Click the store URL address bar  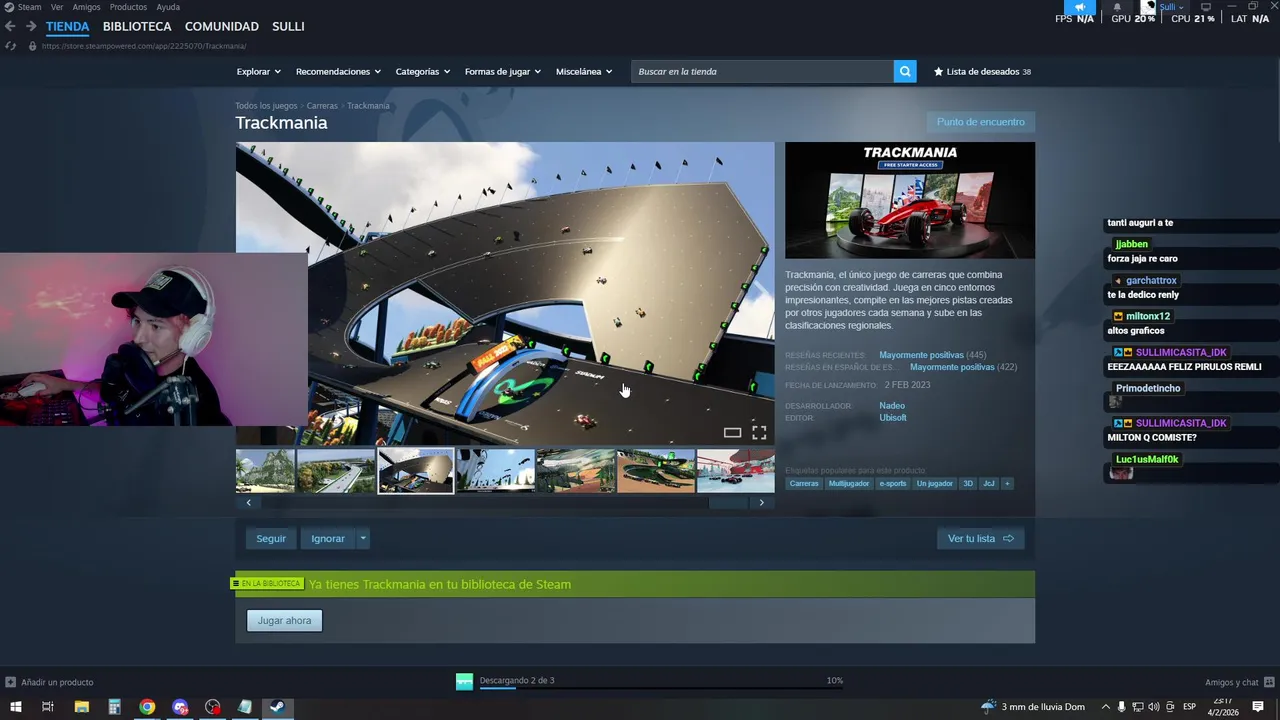pyautogui.click(x=143, y=46)
